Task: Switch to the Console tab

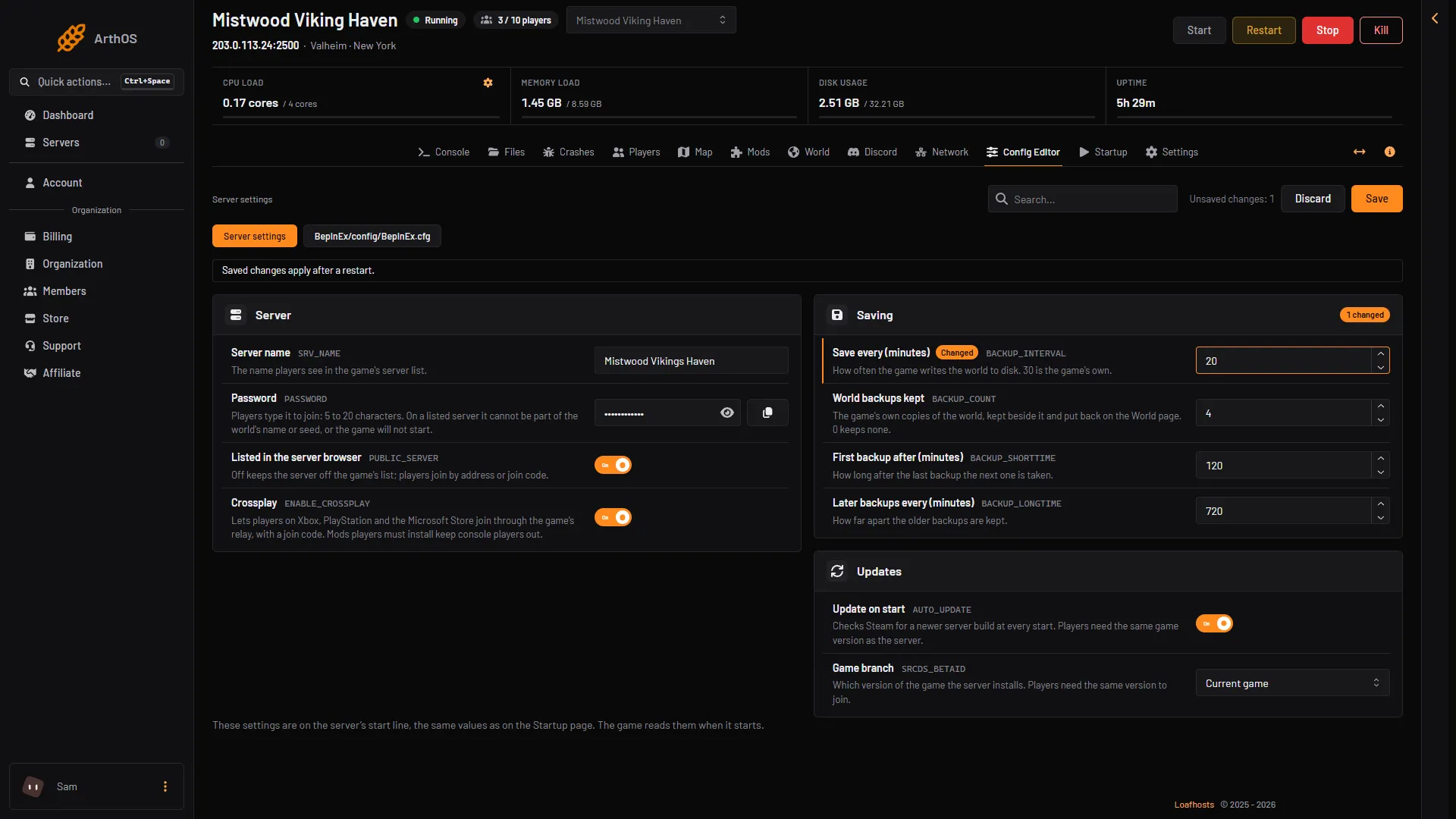Action: [x=444, y=152]
